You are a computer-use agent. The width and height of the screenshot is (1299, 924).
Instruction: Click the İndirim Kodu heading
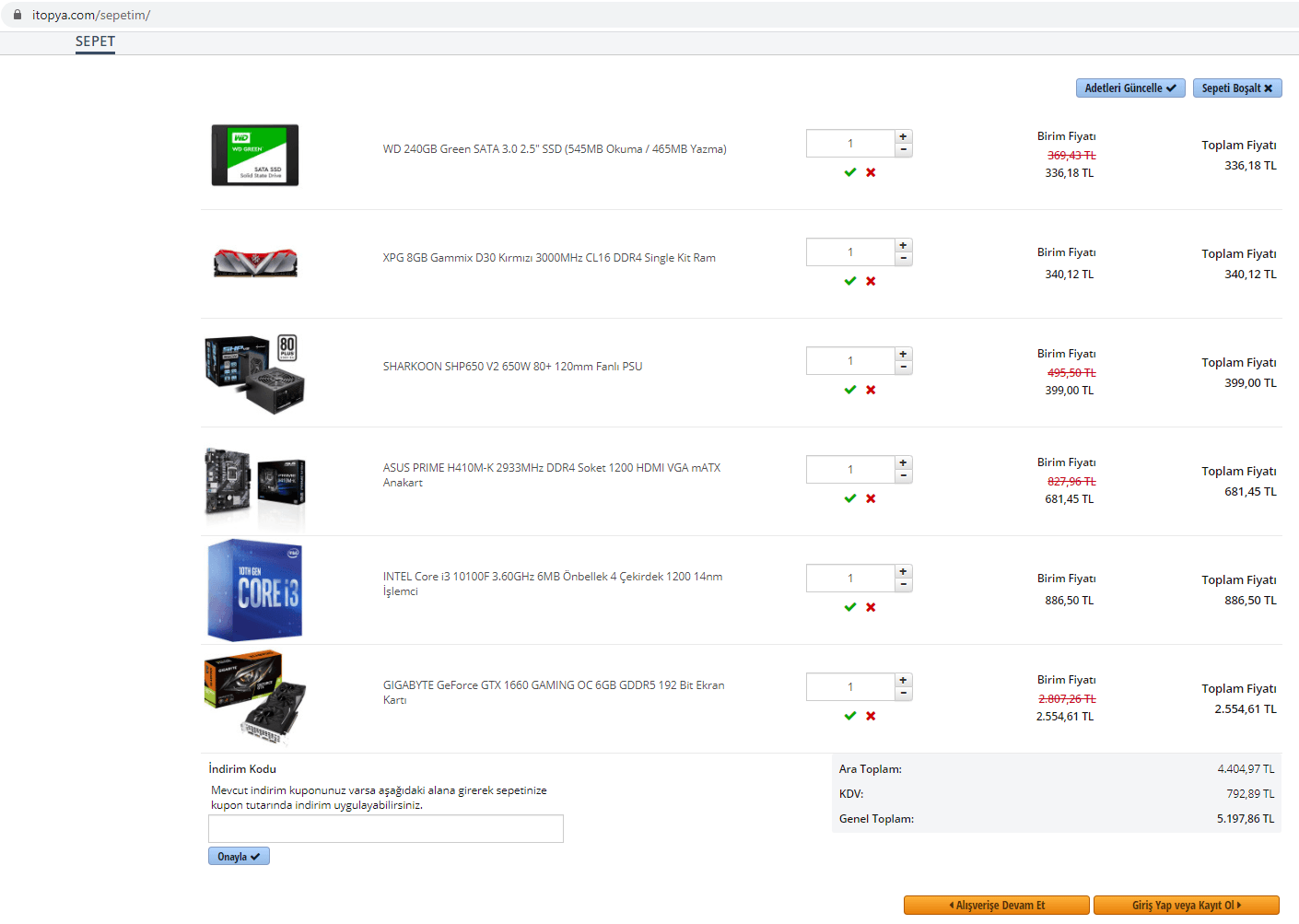242,769
